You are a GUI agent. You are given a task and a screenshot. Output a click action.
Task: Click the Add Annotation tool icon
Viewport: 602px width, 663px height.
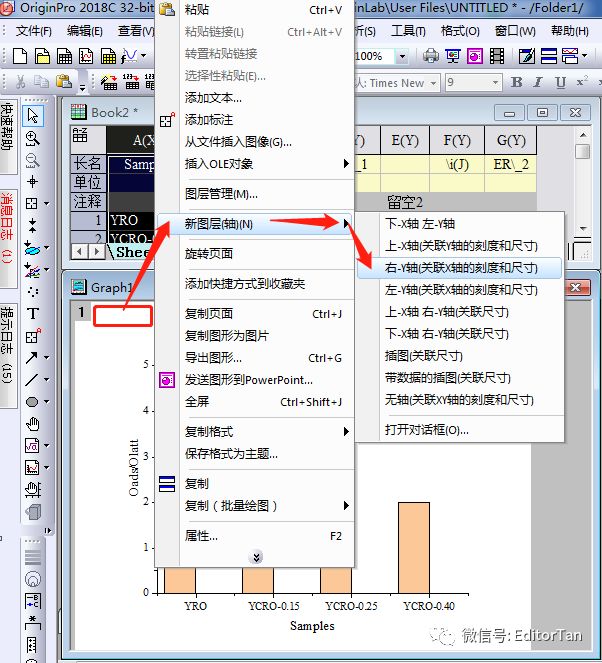pos(33,336)
